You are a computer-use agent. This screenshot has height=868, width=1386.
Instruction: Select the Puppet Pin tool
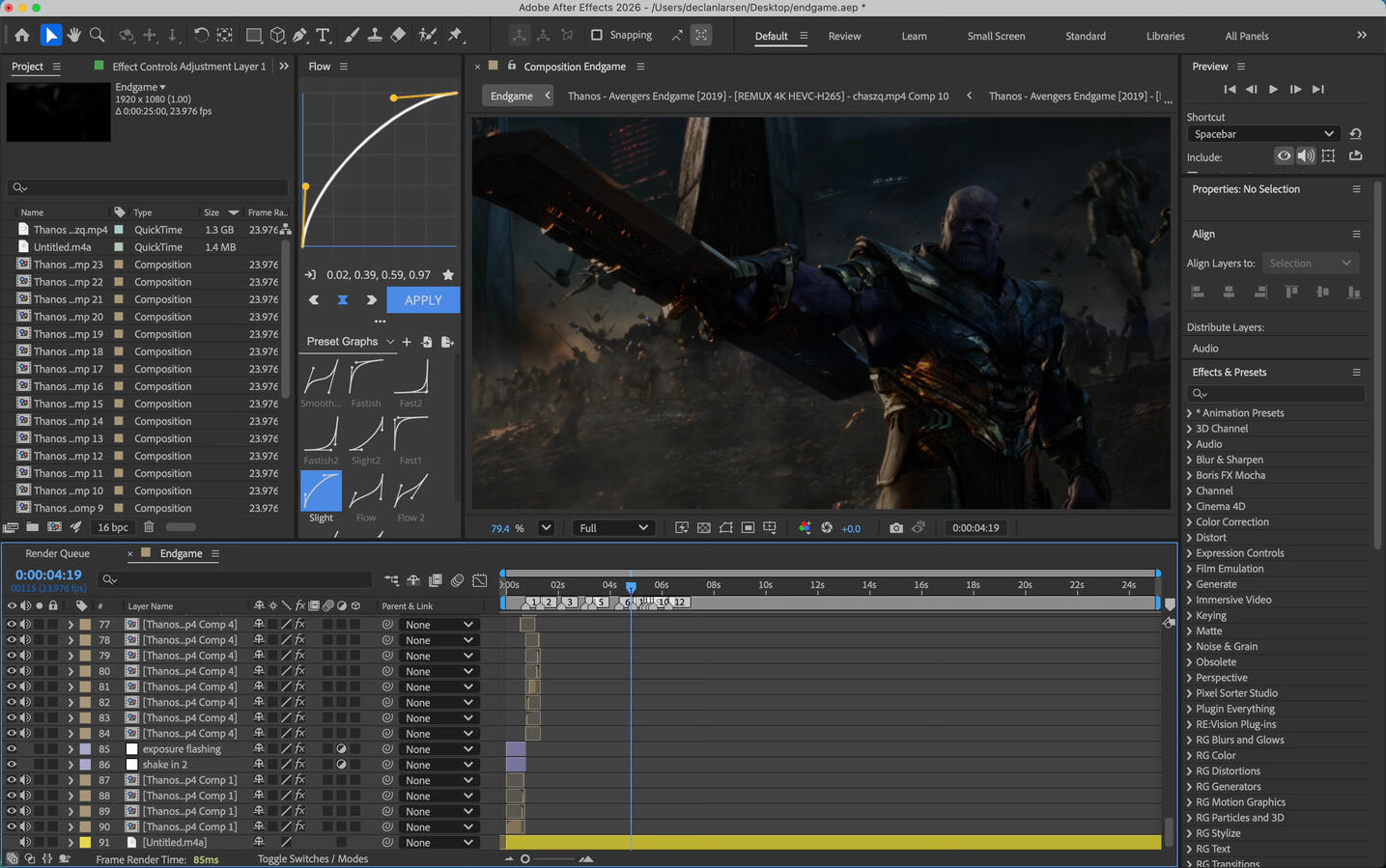pyautogui.click(x=455, y=36)
